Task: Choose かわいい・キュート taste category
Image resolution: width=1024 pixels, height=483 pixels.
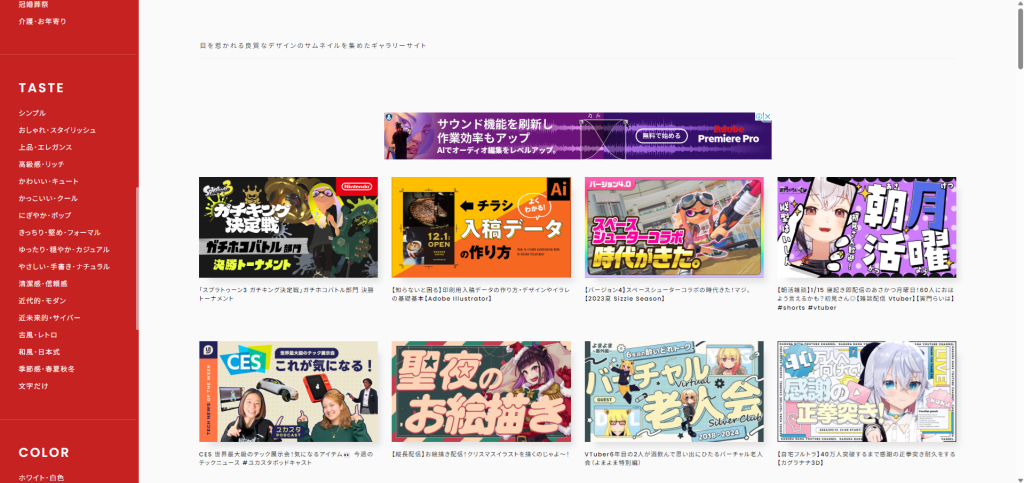Action: click(x=48, y=181)
